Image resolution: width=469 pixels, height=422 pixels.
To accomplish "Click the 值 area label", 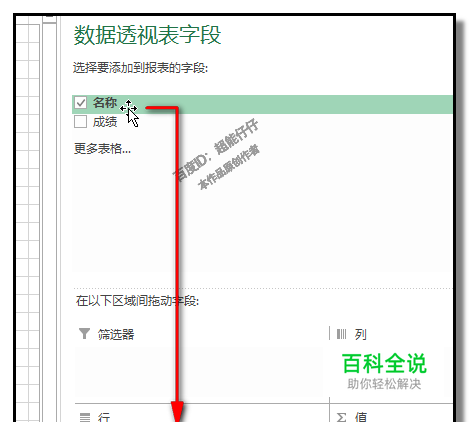I will 361,417.
